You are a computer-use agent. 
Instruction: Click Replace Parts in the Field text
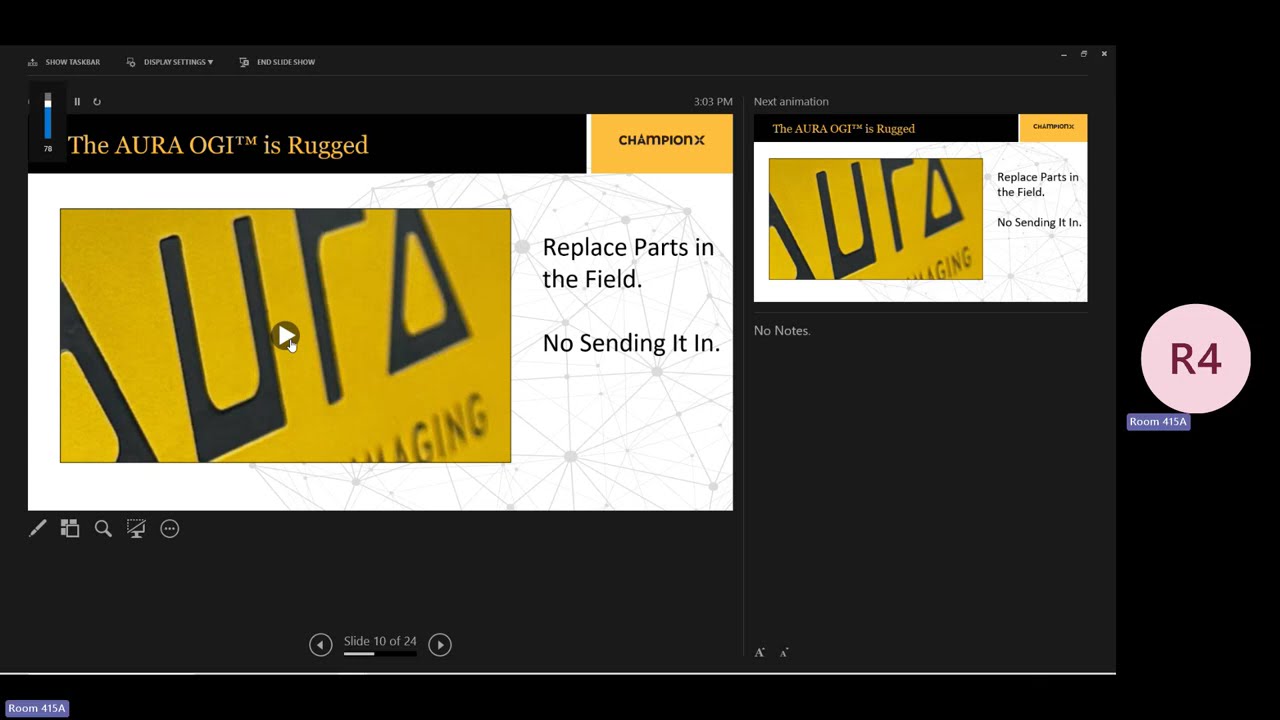(x=628, y=263)
